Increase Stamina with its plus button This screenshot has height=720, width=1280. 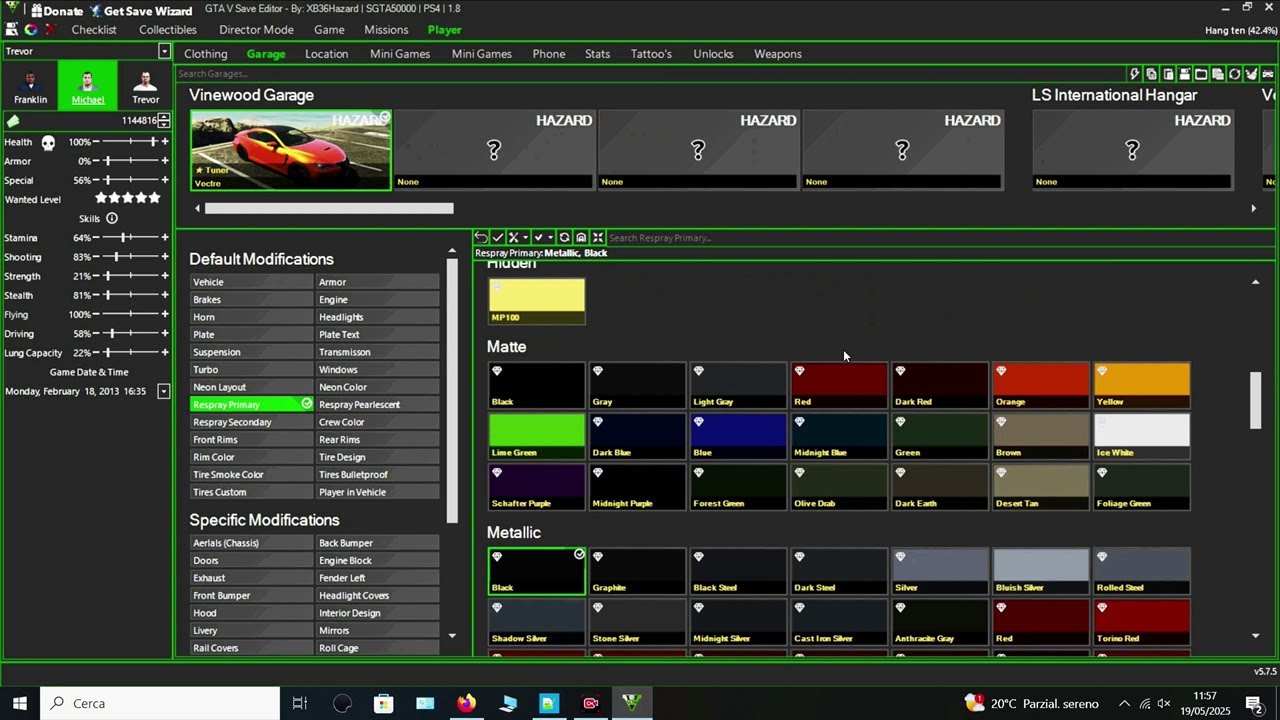(x=165, y=238)
